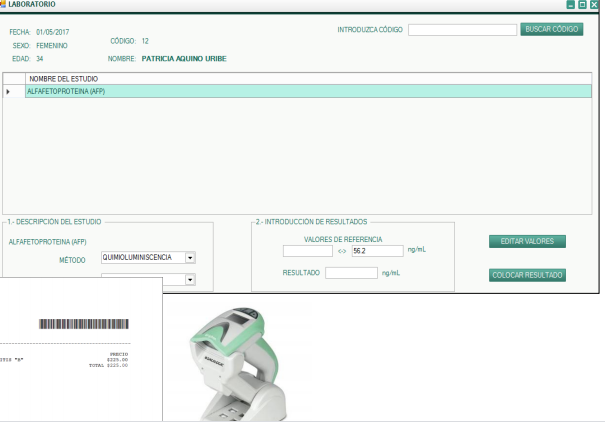Click the Editar Valores button
This screenshot has width=605, height=428.
528,241
